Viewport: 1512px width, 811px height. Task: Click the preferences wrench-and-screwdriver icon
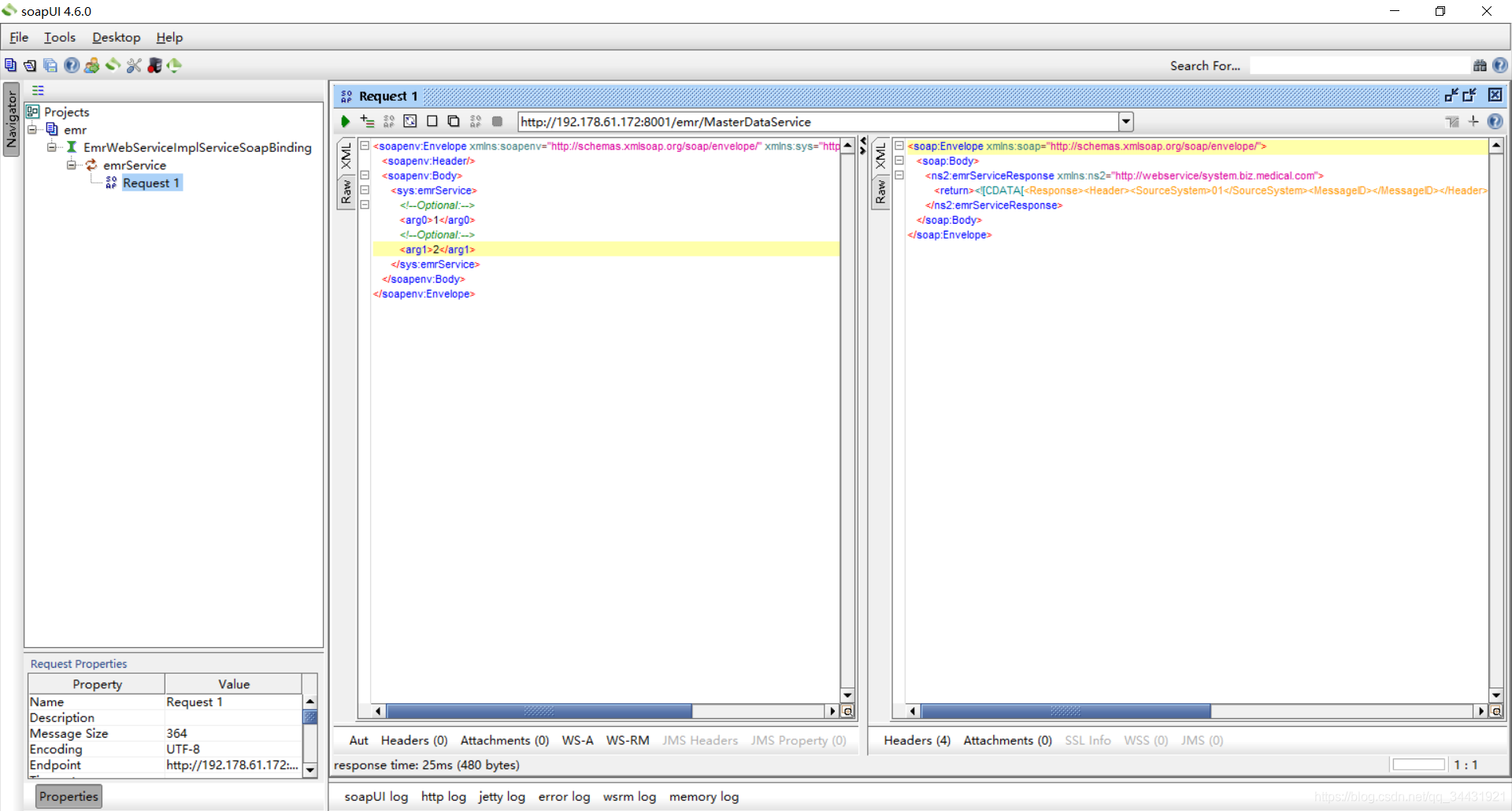tap(134, 65)
